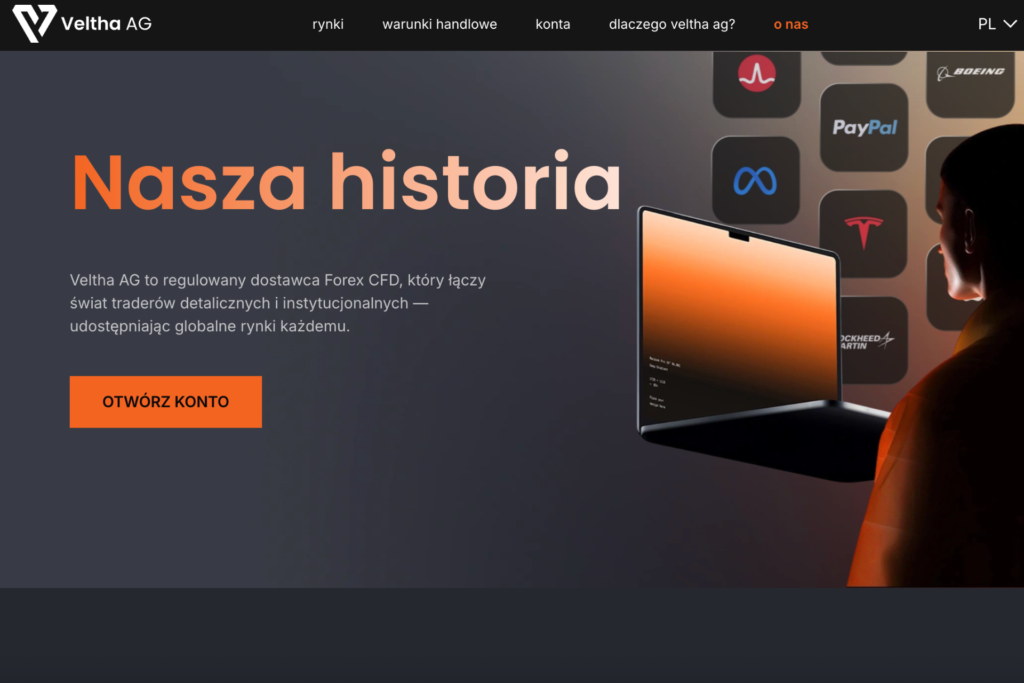Click the Veltha AG logo icon
1024x683 pixels.
pyautogui.click(x=34, y=24)
